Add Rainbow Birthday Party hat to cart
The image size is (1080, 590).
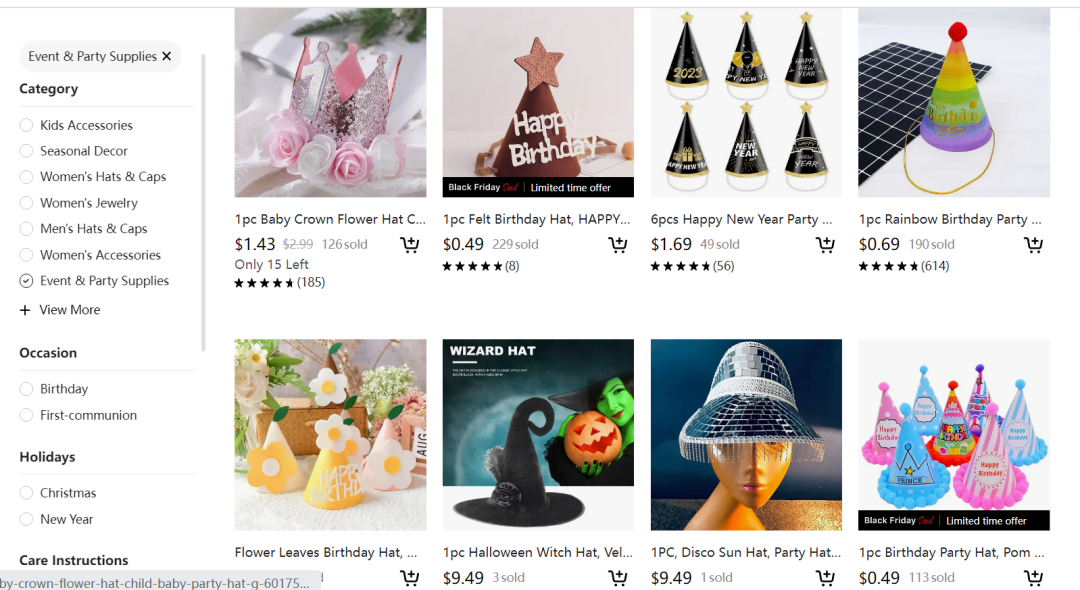[x=1033, y=244]
